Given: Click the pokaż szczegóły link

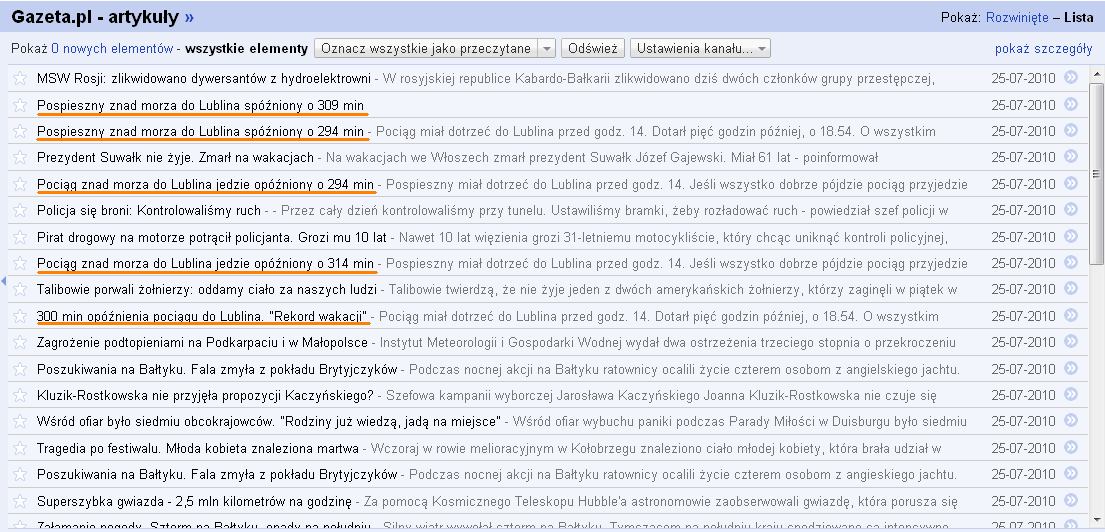Looking at the screenshot, I should tap(1043, 49).
